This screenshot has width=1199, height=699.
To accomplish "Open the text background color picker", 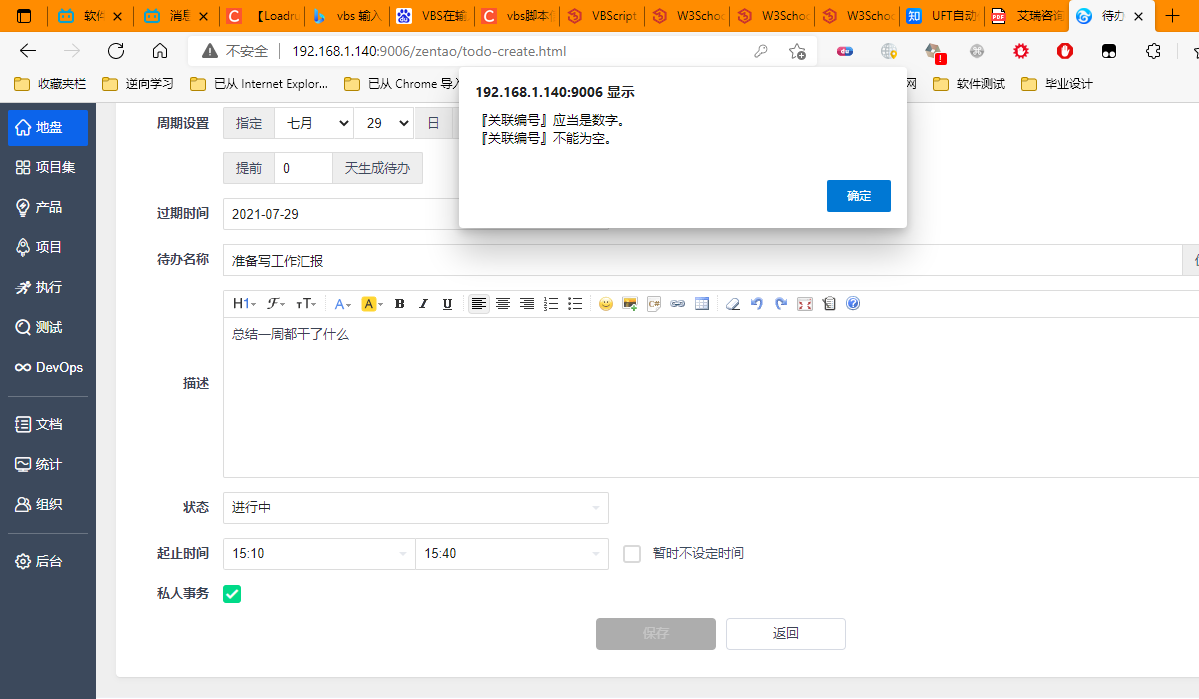I will pyautogui.click(x=372, y=304).
